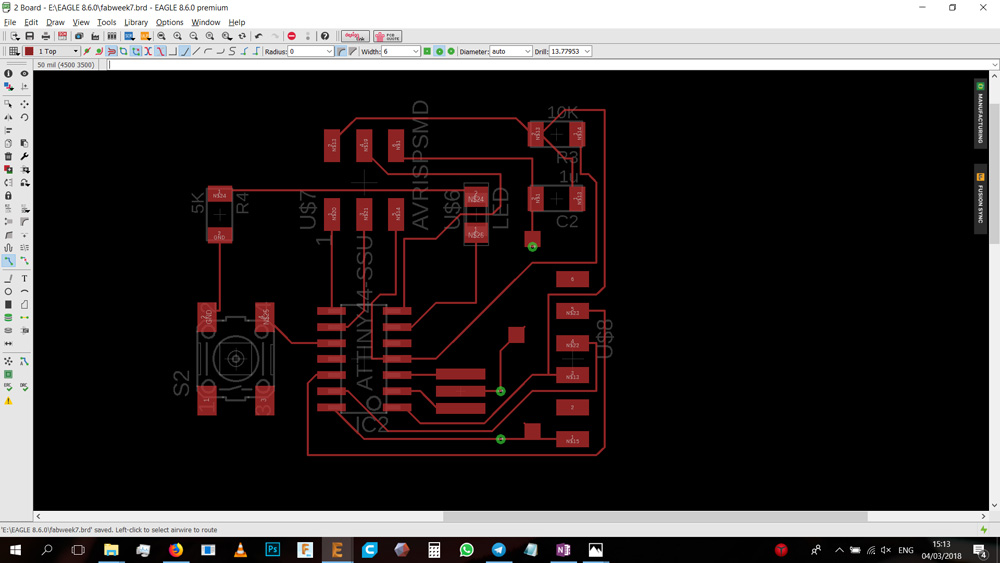This screenshot has height=563, width=1000.
Task: Click the Ratsnest tool icon
Action: [8, 361]
